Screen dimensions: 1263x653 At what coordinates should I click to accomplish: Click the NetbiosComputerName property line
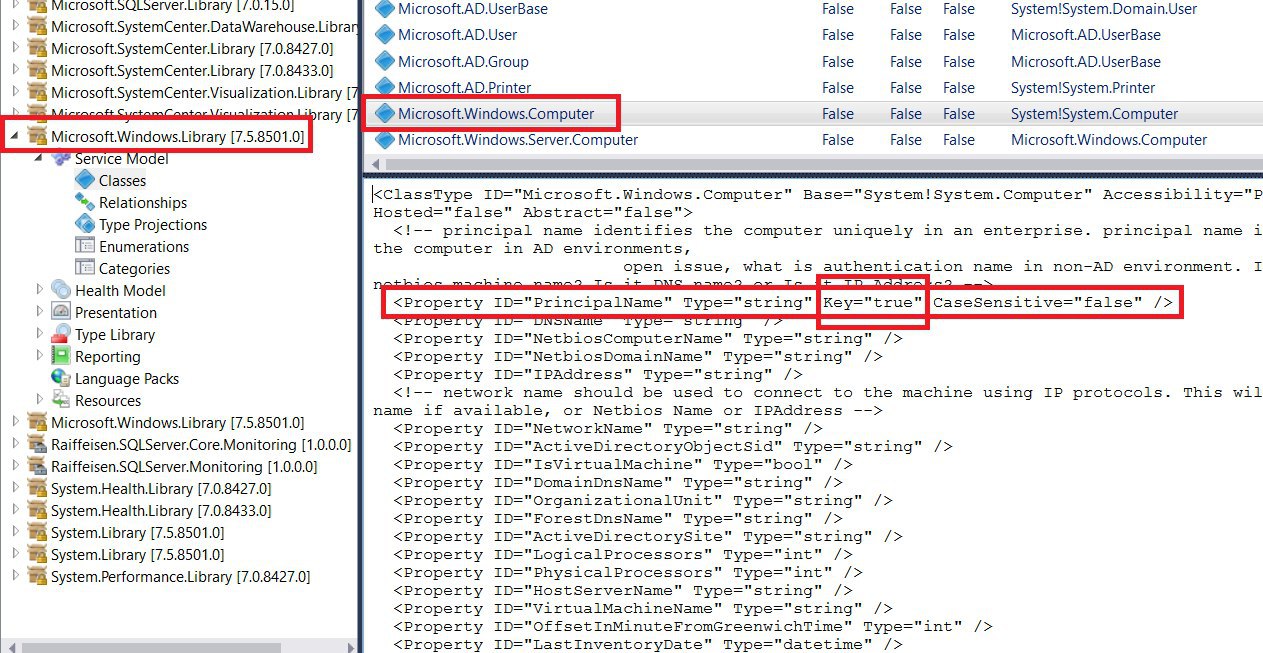pyautogui.click(x=647, y=339)
